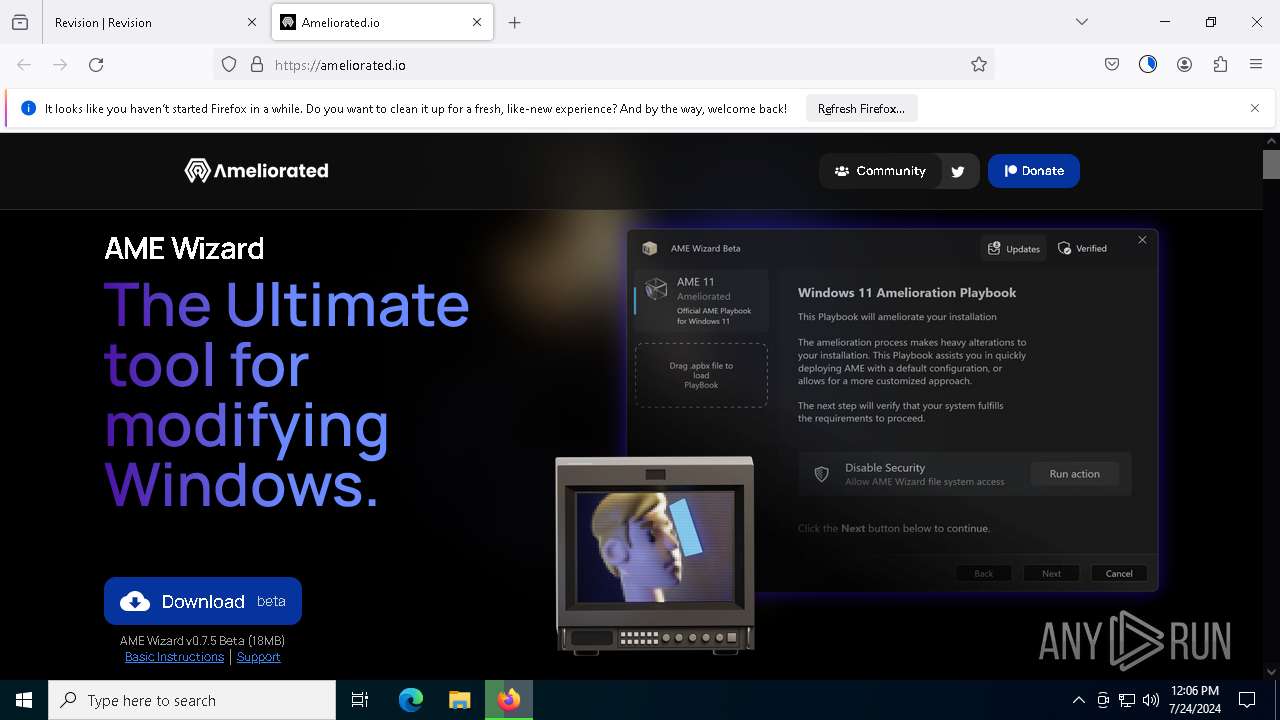Open the volume speaker tray icon
This screenshot has width=1280, height=720.
pyautogui.click(x=1151, y=700)
